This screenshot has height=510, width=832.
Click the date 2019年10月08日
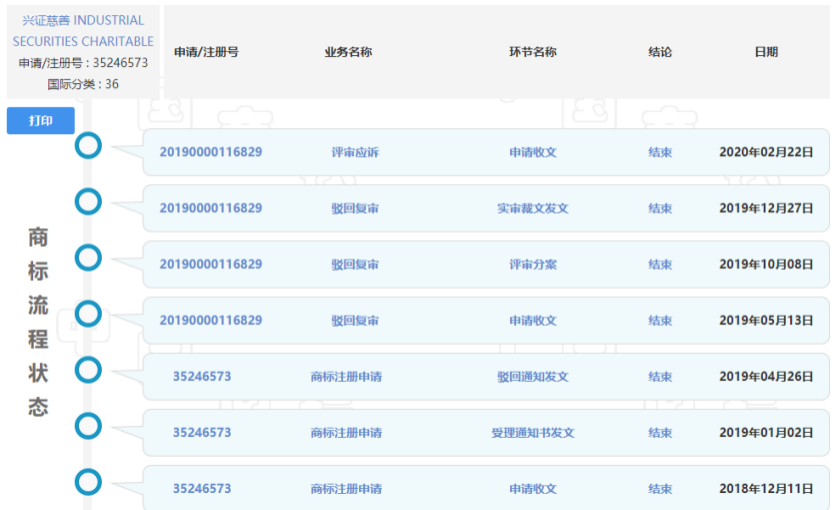point(766,264)
